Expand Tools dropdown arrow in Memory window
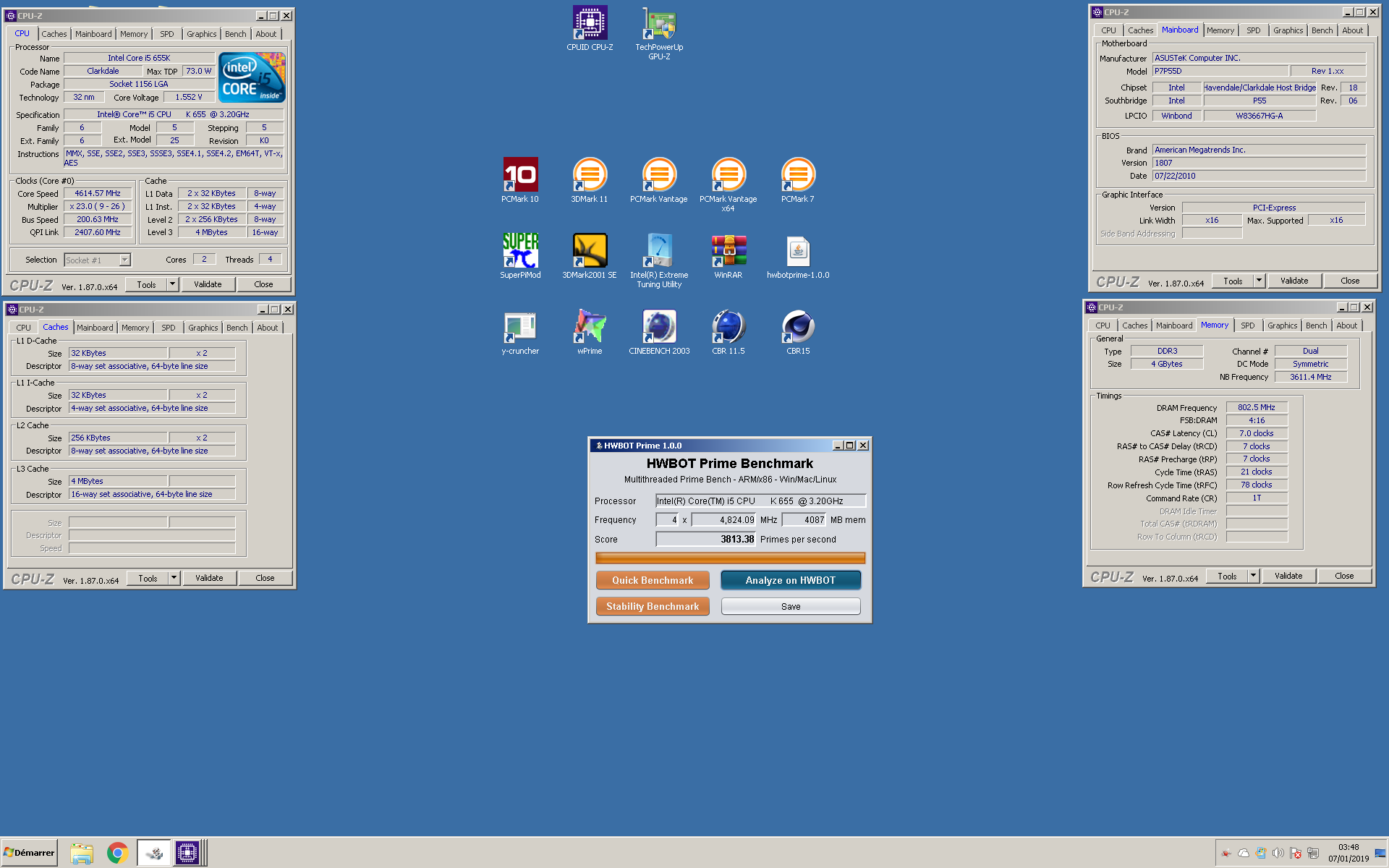 point(1254,576)
